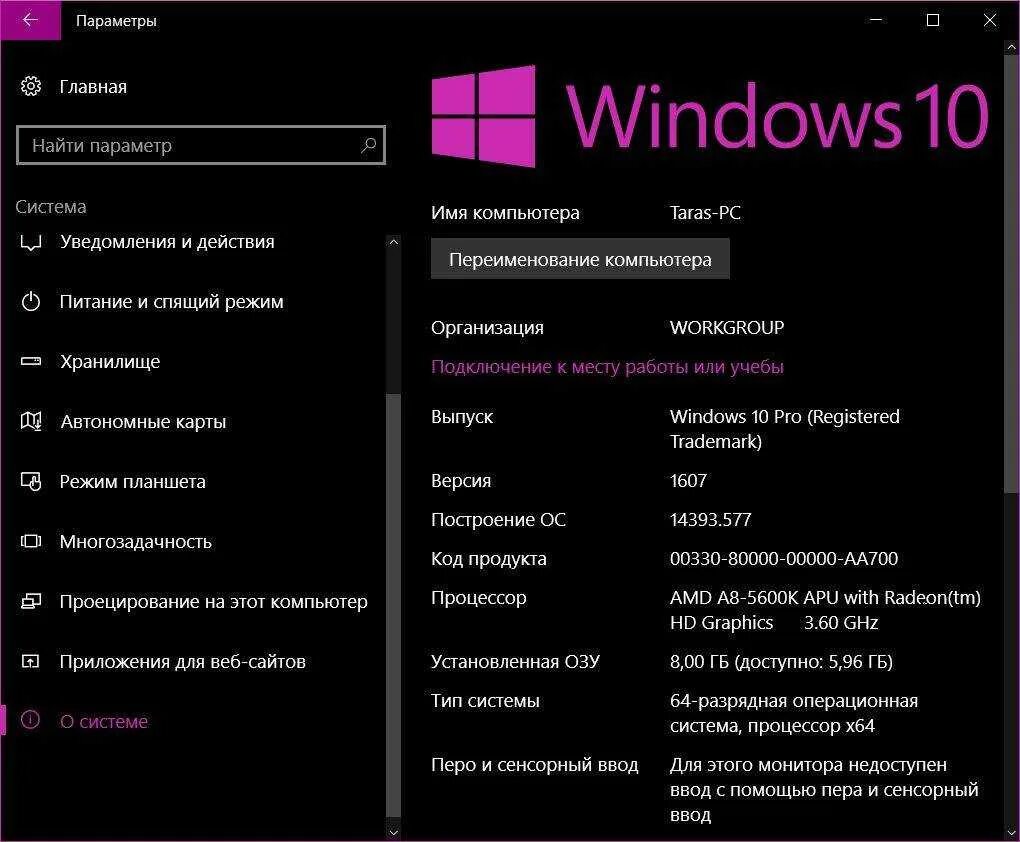Viewport: 1020px width, 842px height.
Task: Click the OS build 14393.577
Action: tap(710, 520)
